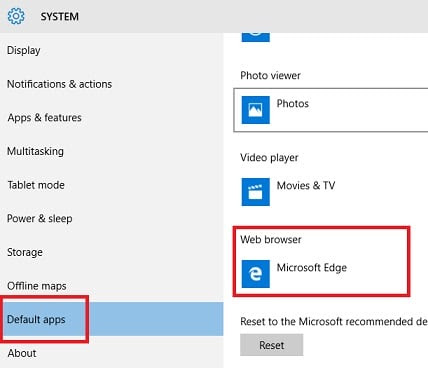The height and width of the screenshot is (368, 428).
Task: Click the Reset button
Action: coord(272,345)
